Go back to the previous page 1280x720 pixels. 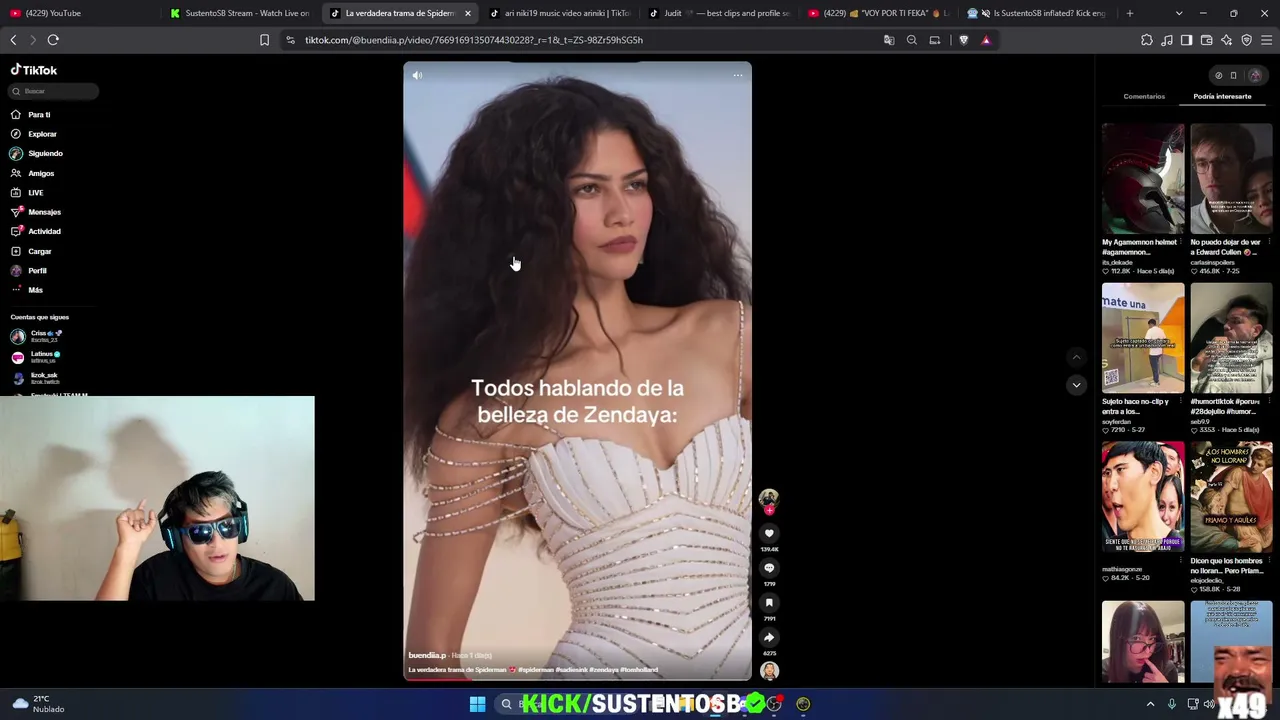point(13,40)
